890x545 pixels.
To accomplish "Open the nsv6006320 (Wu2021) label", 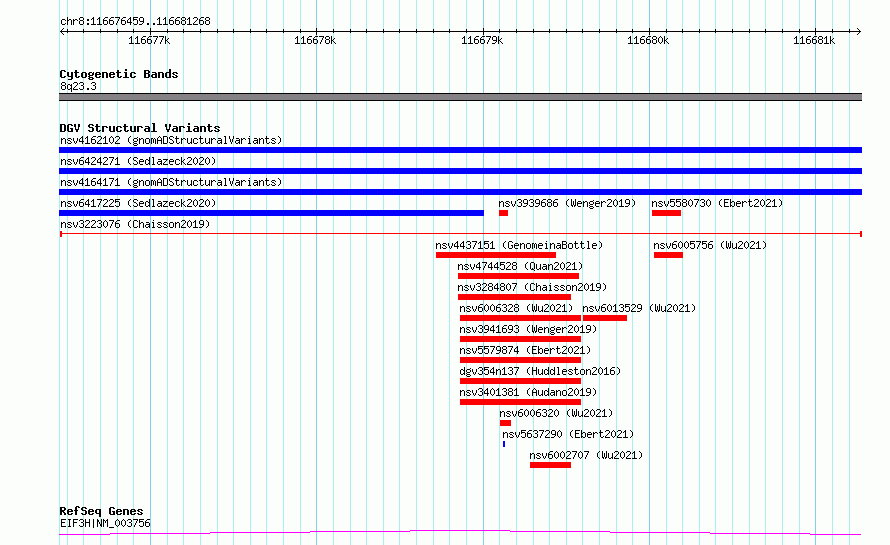I will 556,413.
